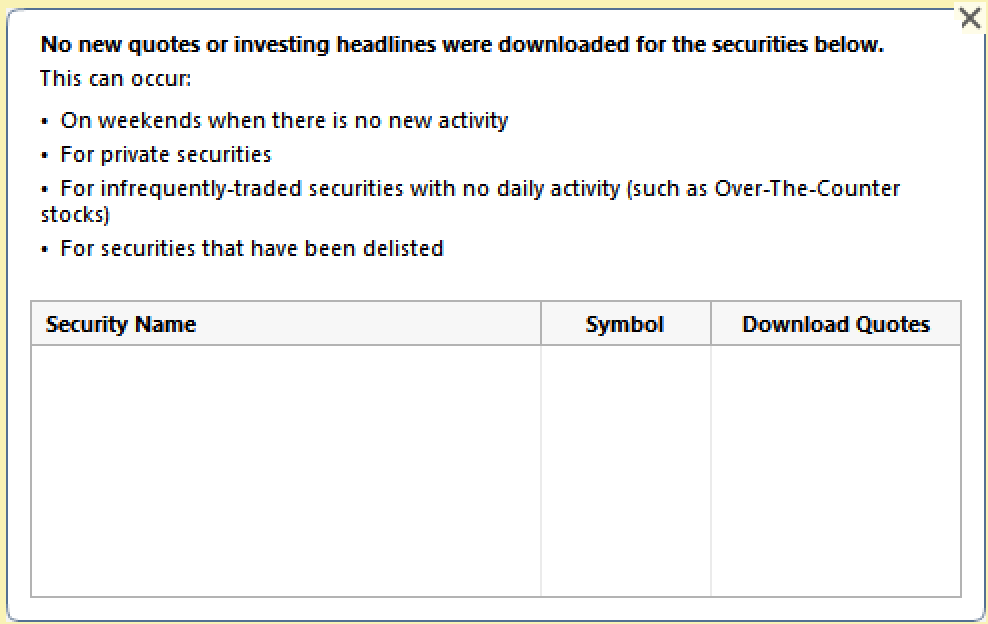Click the 'Over-The-Counter' phrase
The width and height of the screenshot is (988, 624).
coord(807,188)
